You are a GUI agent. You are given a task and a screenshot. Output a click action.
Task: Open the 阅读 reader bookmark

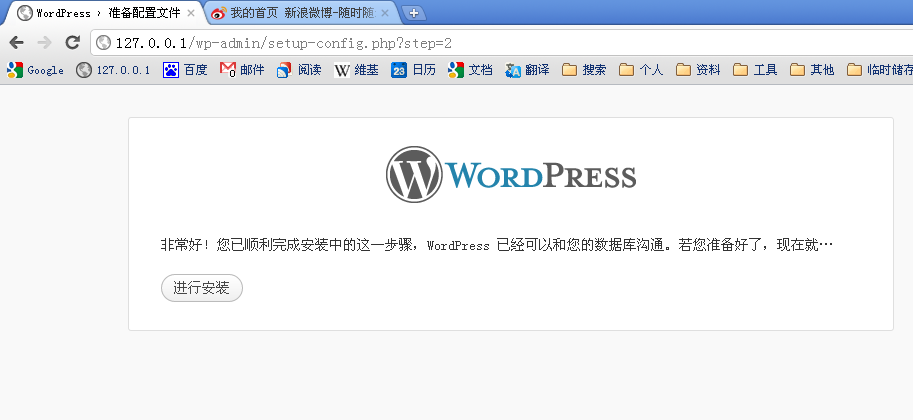click(299, 70)
